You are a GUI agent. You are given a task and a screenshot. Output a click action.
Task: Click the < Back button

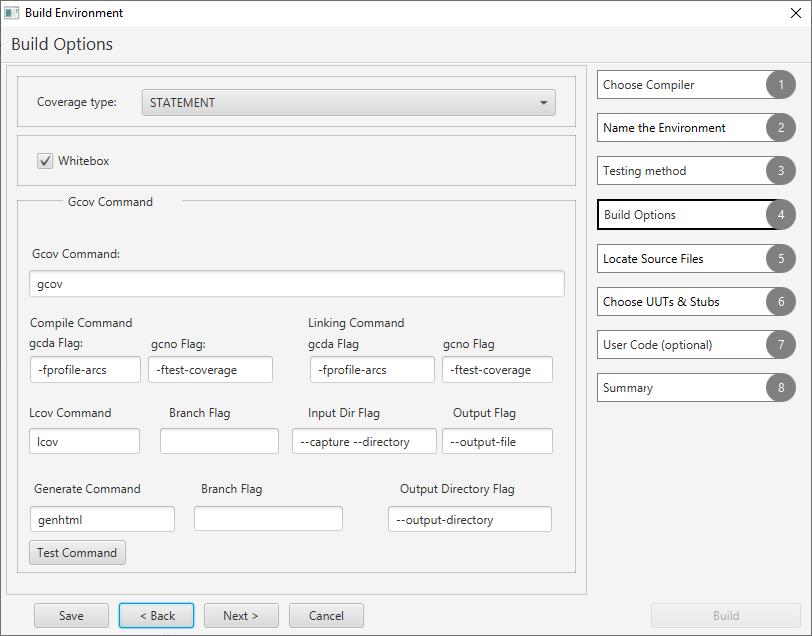(156, 615)
